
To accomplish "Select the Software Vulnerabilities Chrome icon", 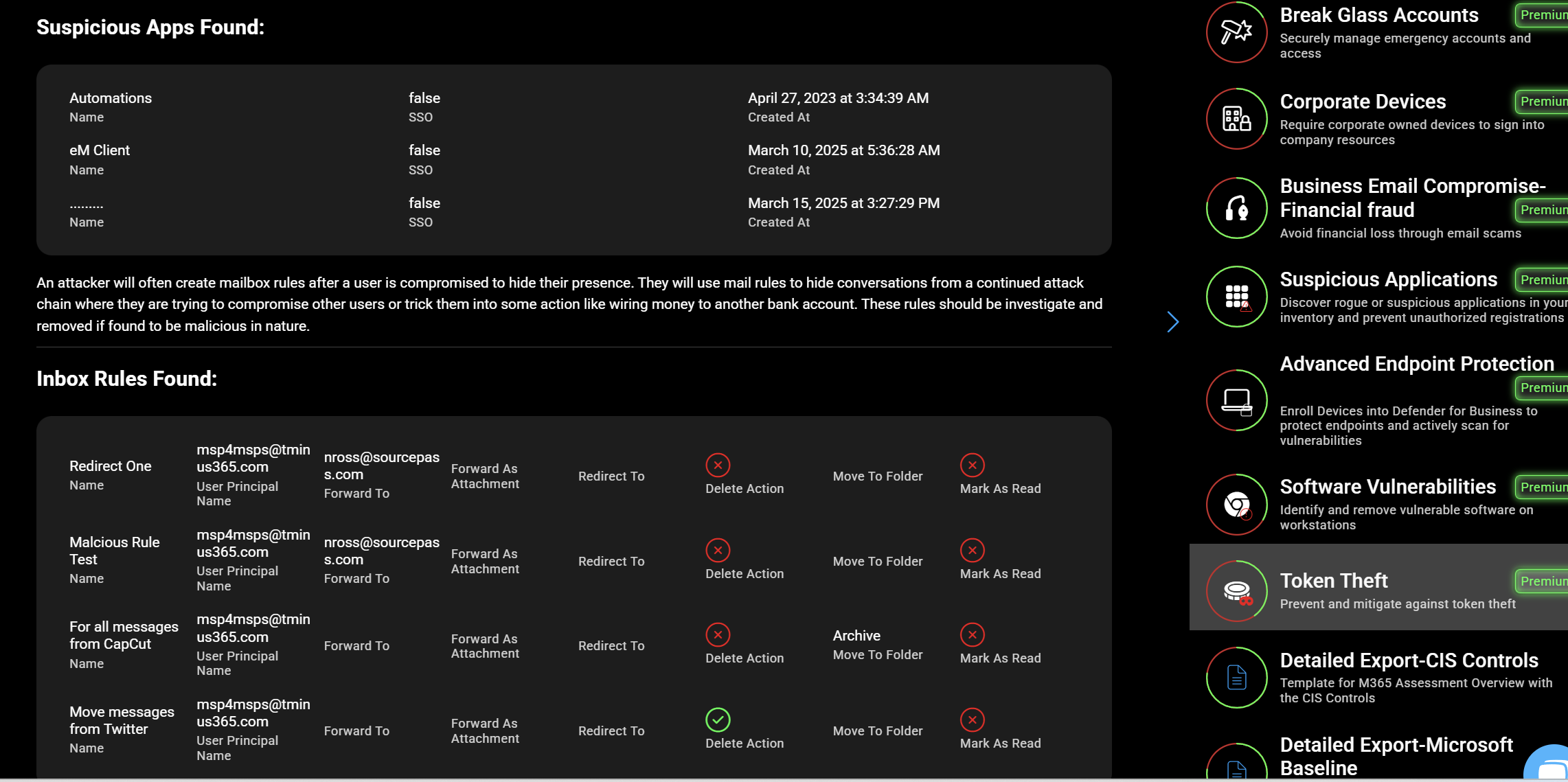I will pos(1236,505).
